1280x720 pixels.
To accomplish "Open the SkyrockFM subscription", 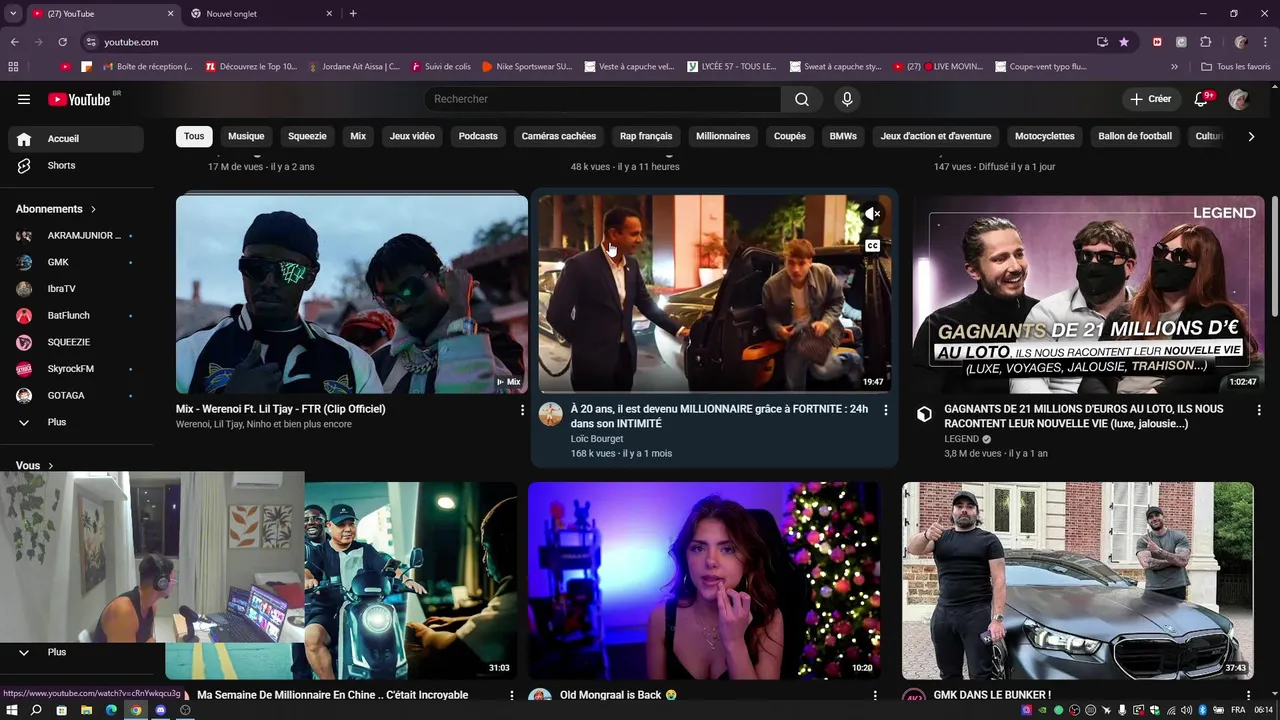I will pyautogui.click(x=76, y=369).
